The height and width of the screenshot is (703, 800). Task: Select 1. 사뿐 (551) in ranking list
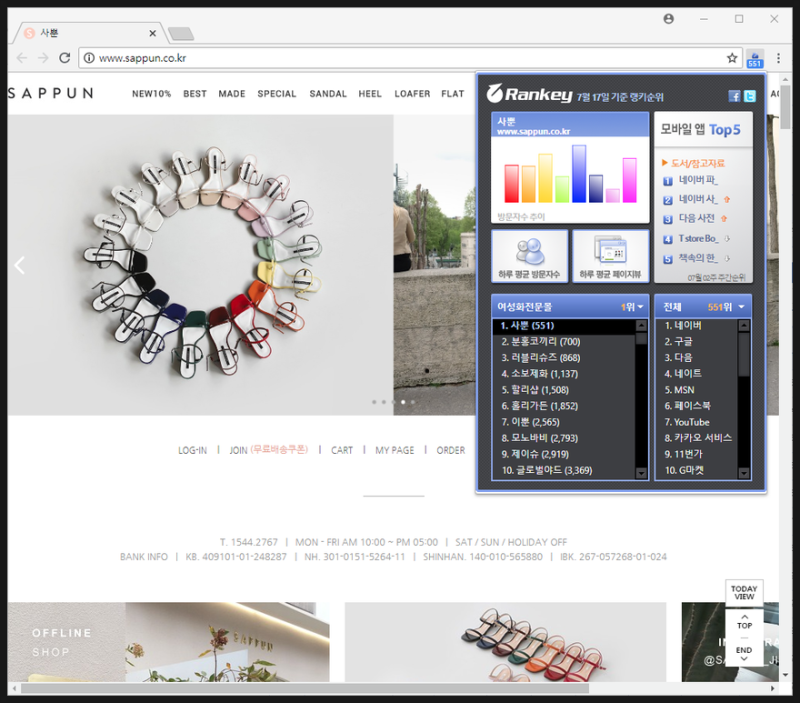point(564,325)
